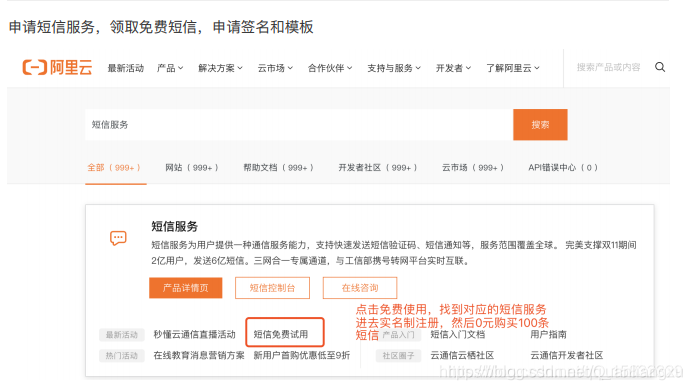Click the 短信服务 search input box
Image resolution: width=692 pixels, height=390 pixels.
click(x=299, y=125)
